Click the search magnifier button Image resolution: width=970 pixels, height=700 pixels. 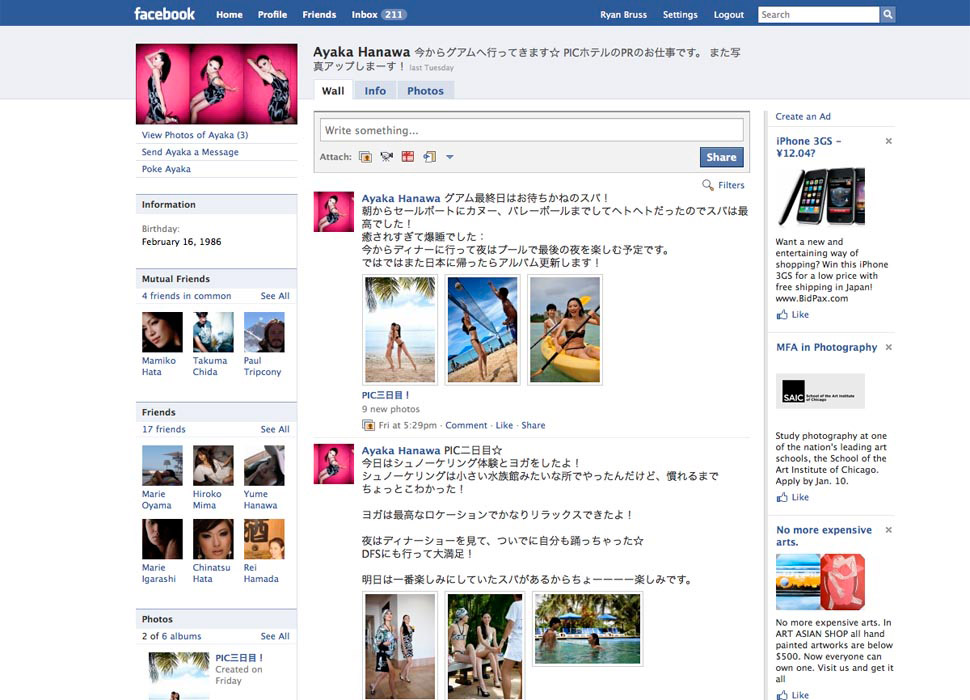point(888,14)
